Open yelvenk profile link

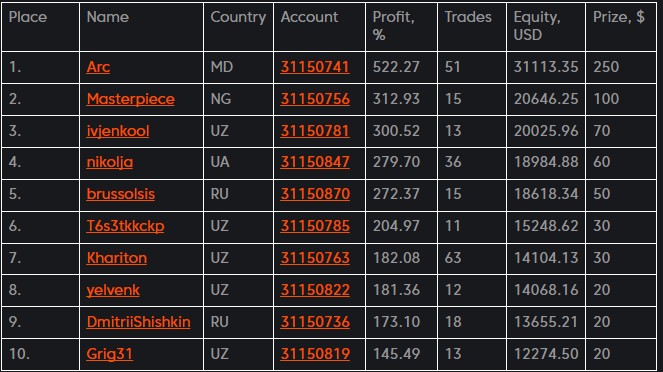[112, 290]
